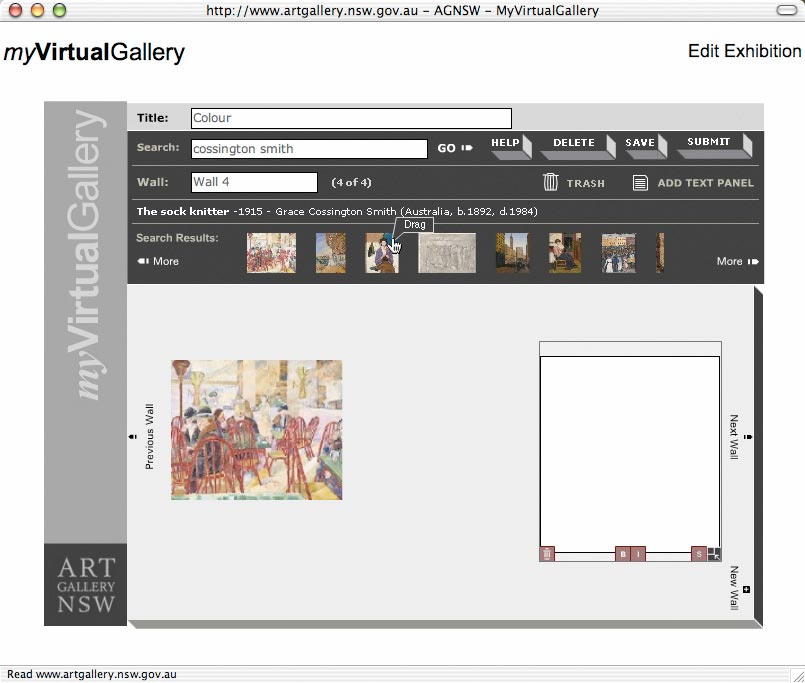
Task: Go to the Previous Wall arrow
Action: tap(132, 437)
